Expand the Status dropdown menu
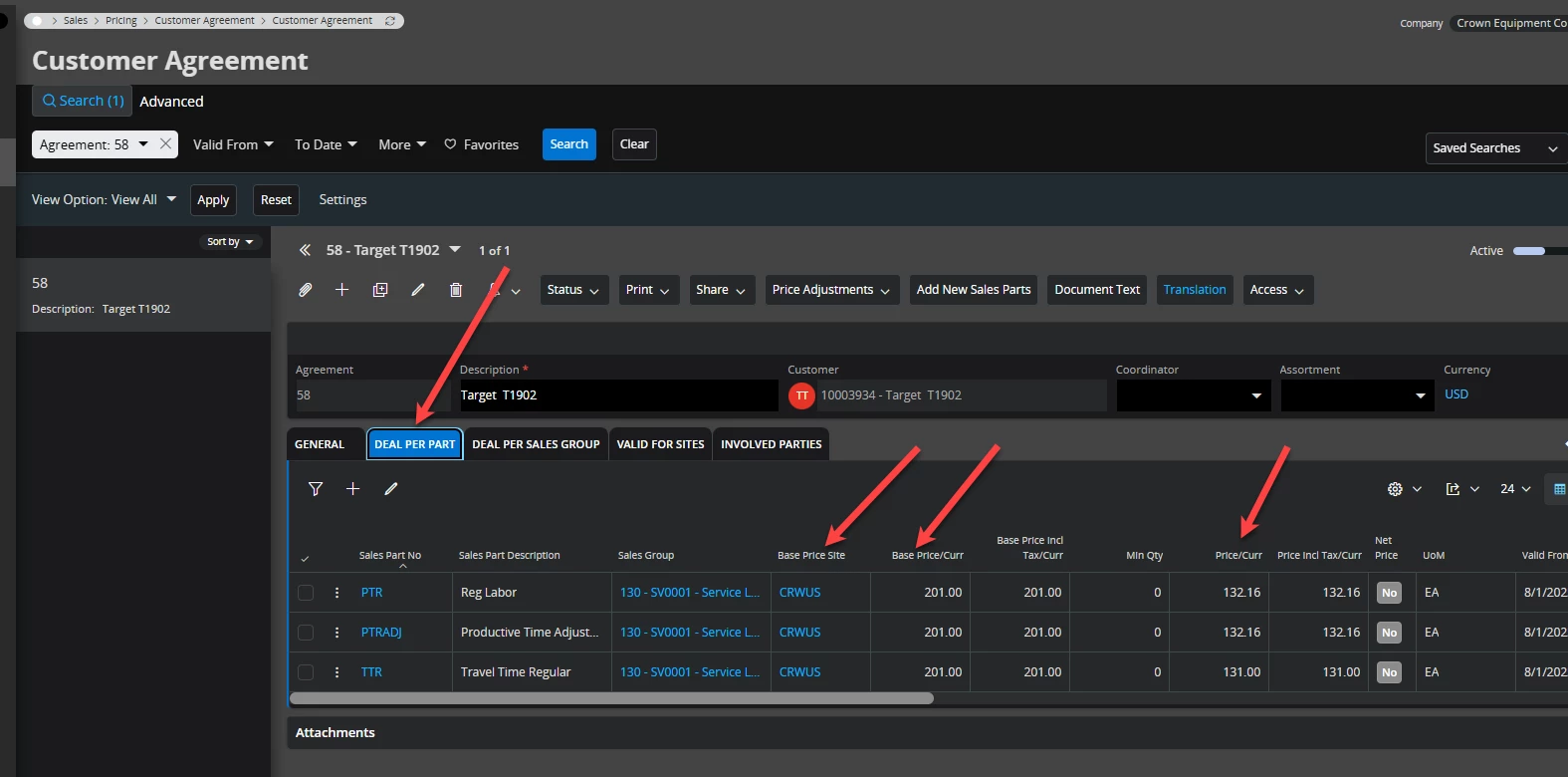 [x=573, y=290]
